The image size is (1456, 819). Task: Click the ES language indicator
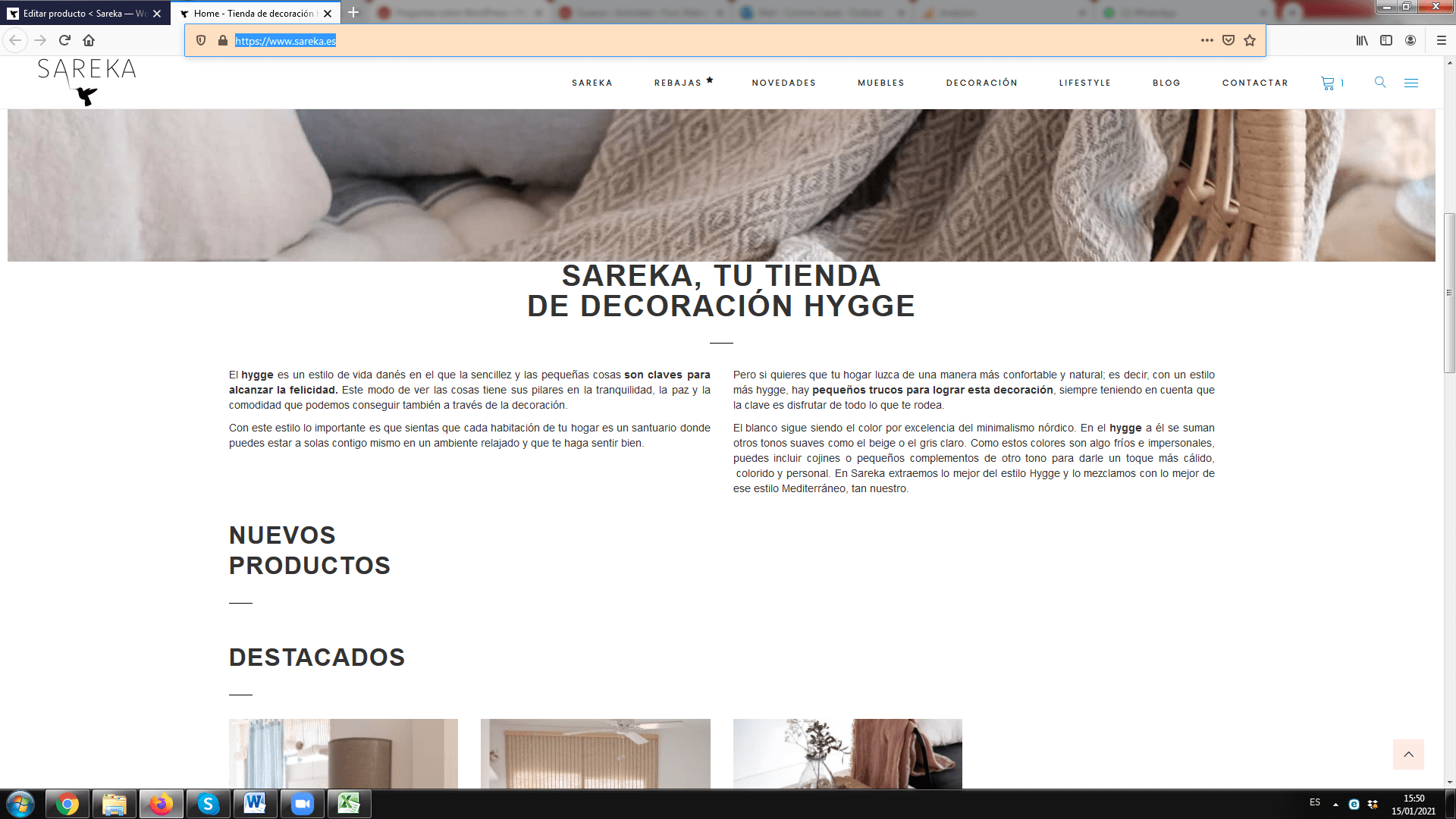coord(1315,802)
